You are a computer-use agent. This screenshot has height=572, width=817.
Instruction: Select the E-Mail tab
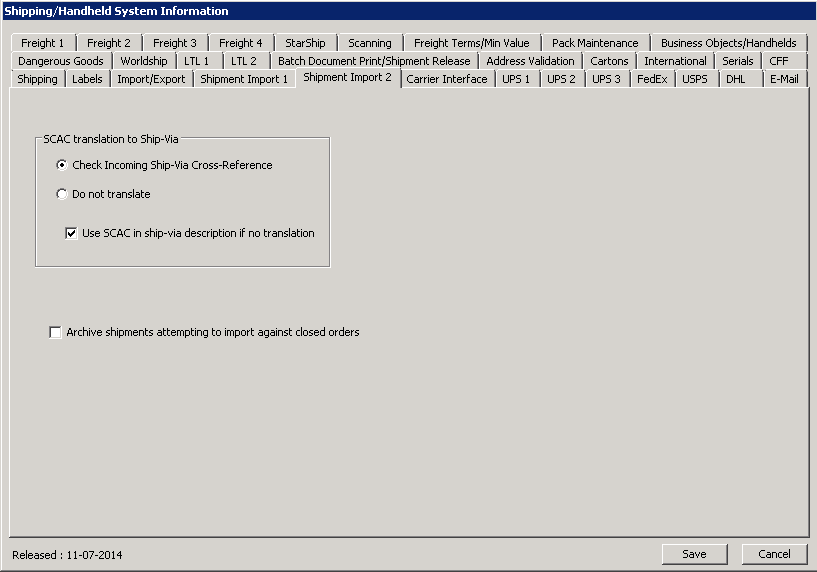[x=784, y=79]
